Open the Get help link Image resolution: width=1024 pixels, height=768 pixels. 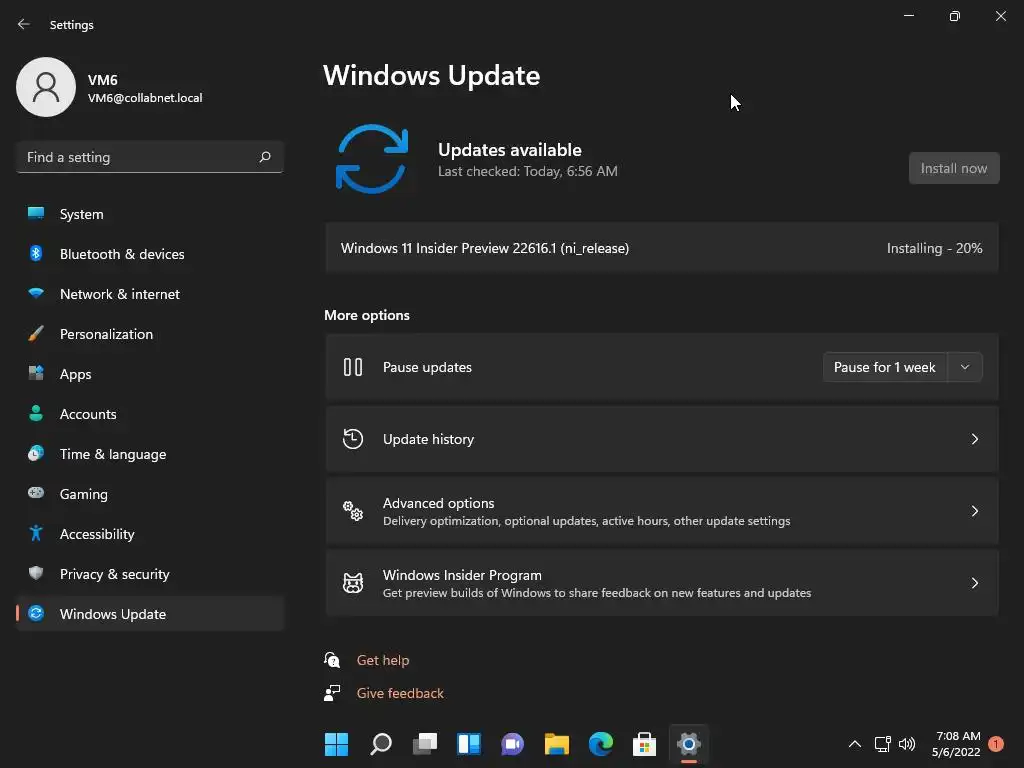pos(383,660)
